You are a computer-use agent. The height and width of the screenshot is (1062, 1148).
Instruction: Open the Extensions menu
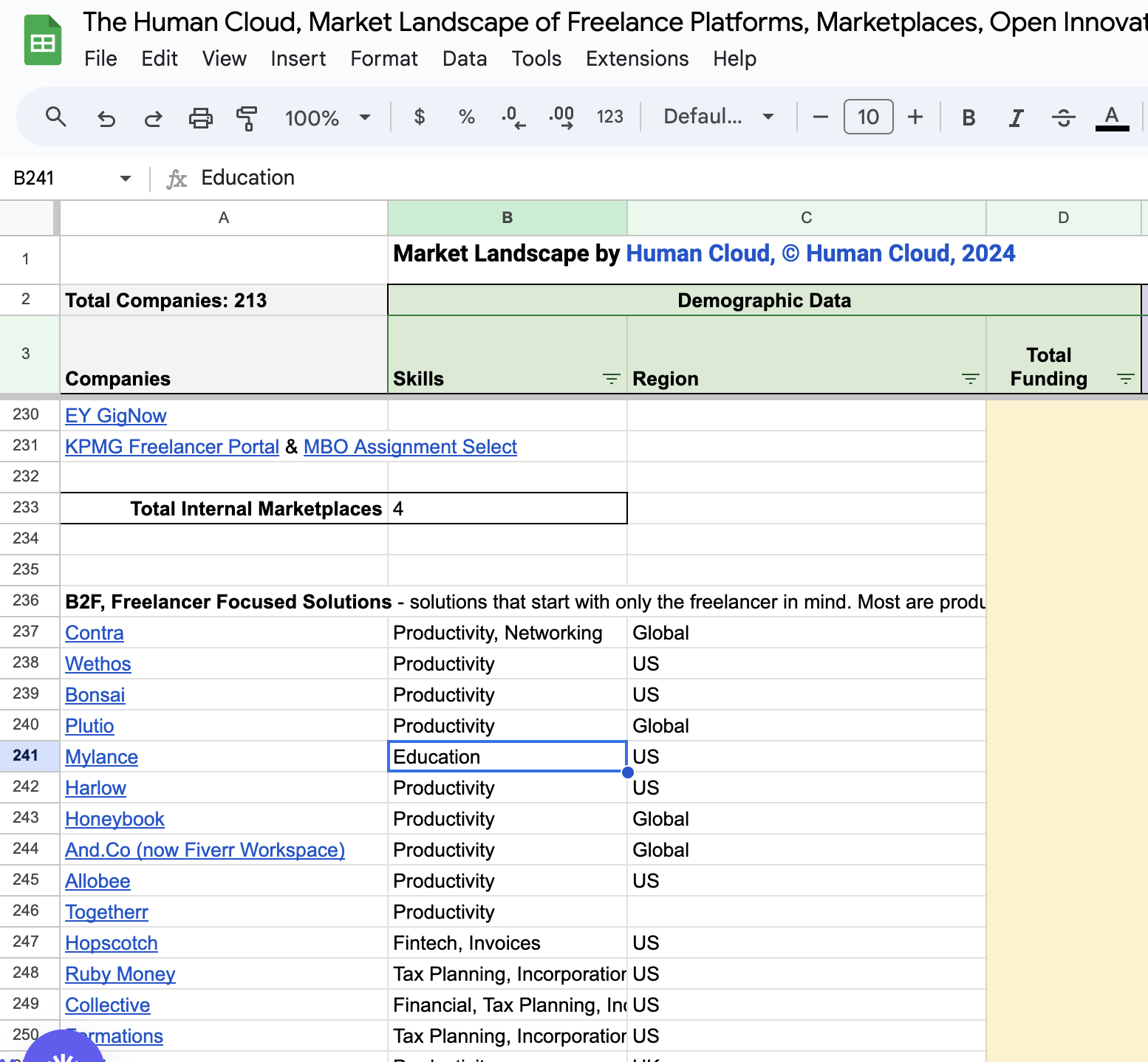coord(637,58)
